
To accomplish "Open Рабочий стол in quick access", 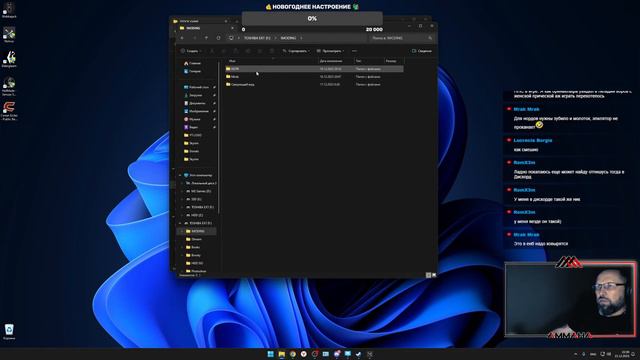I will tap(197, 87).
